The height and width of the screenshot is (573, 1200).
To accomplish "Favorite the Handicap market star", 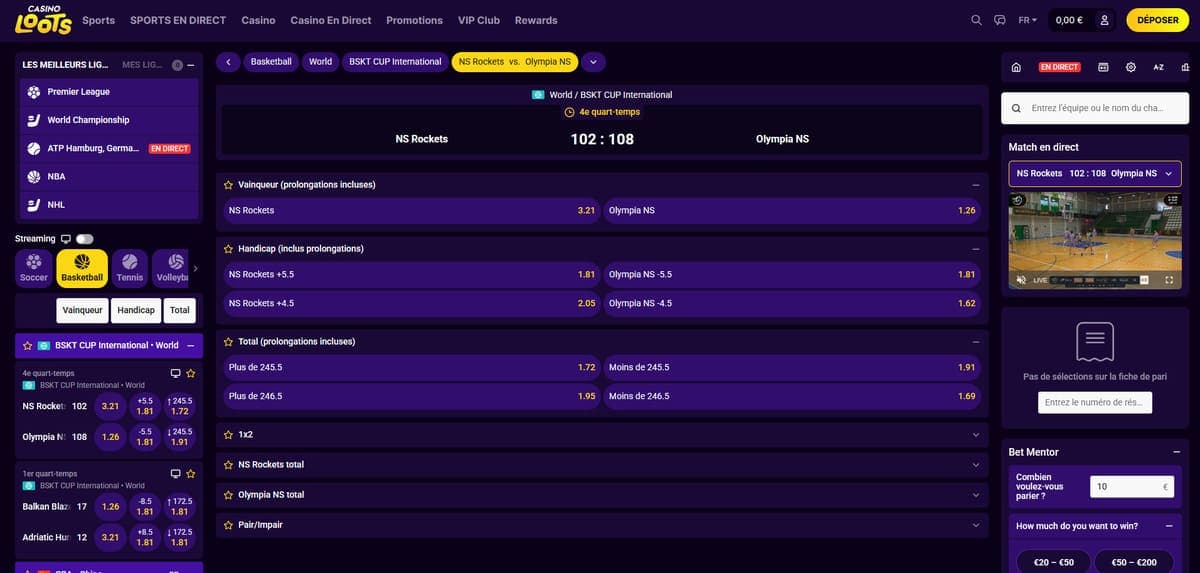I will [x=228, y=248].
